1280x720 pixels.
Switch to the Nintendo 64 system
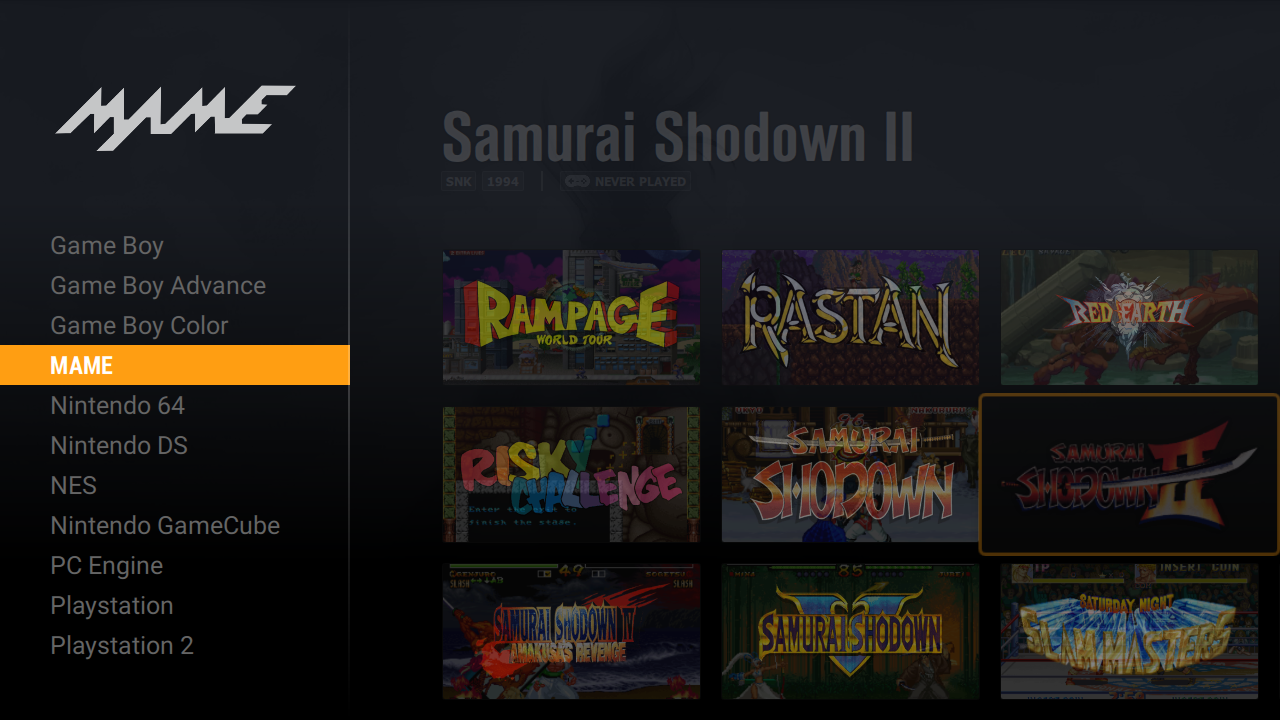118,405
